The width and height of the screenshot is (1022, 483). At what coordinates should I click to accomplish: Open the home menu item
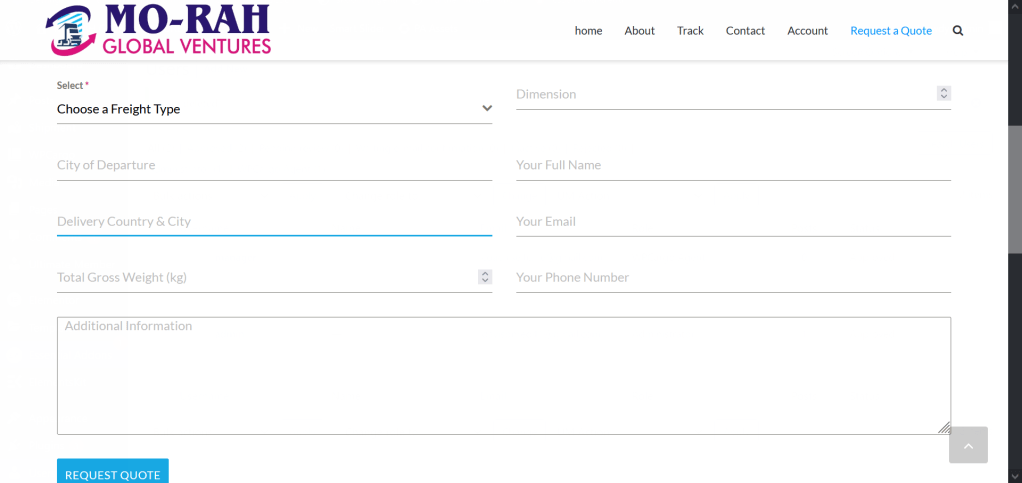pyautogui.click(x=588, y=31)
